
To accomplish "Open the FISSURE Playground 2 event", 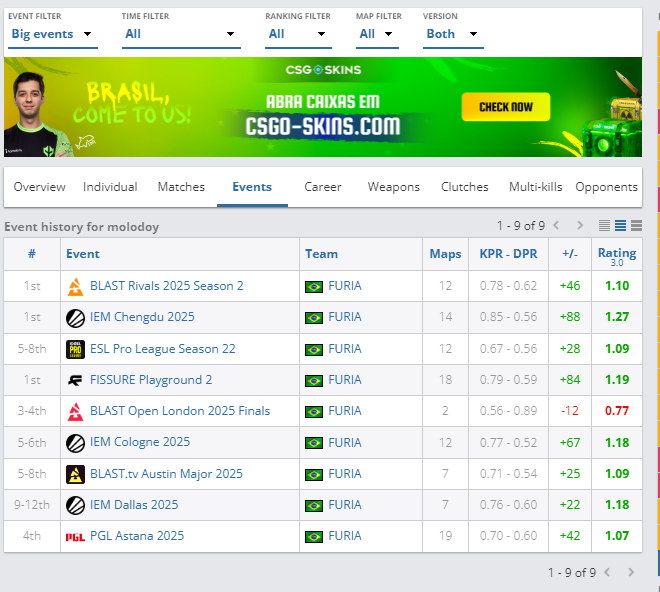I will (x=151, y=380).
